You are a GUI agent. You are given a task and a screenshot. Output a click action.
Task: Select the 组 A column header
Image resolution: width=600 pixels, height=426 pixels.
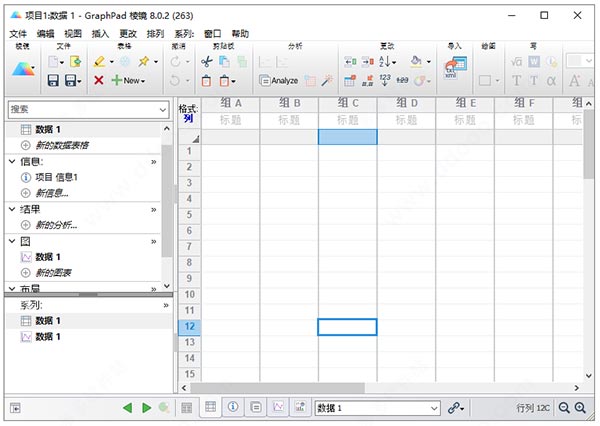click(231, 103)
